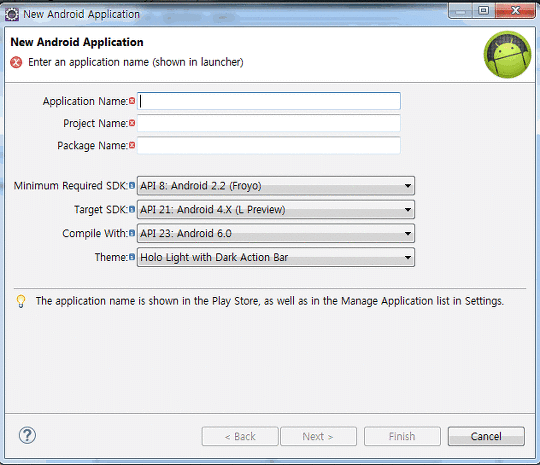Screen dimensions: 540x465
Task: Click the red error icon beside the message
Action: coord(16,62)
